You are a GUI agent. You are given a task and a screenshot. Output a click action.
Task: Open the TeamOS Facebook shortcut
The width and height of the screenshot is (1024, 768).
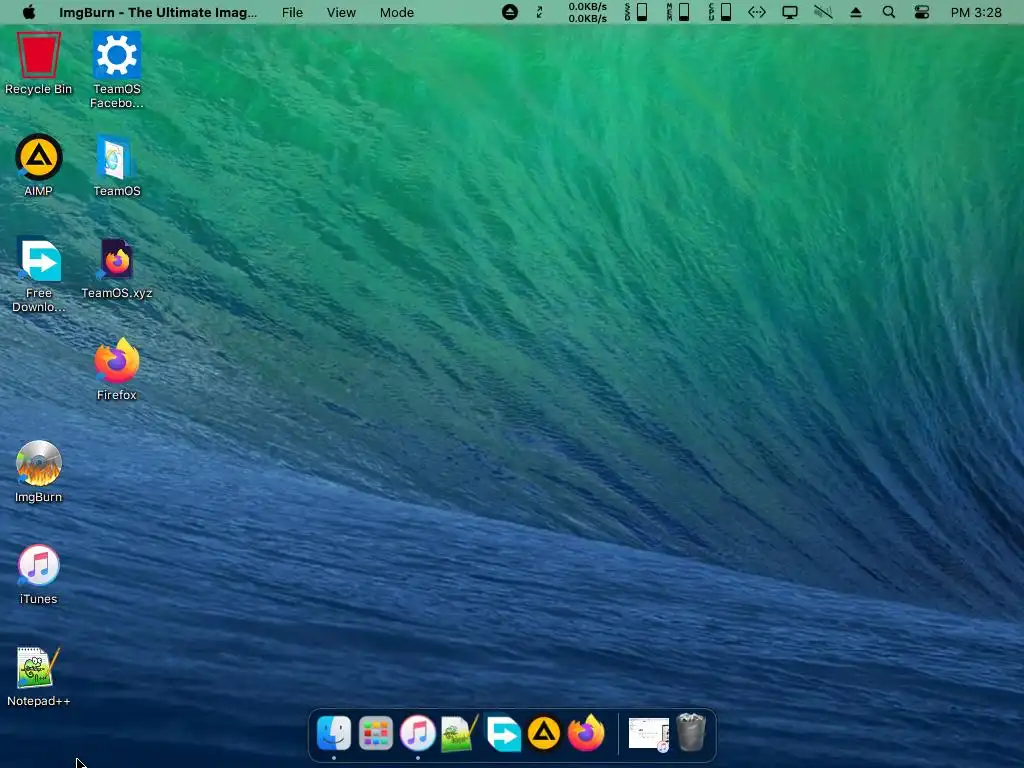pyautogui.click(x=117, y=55)
